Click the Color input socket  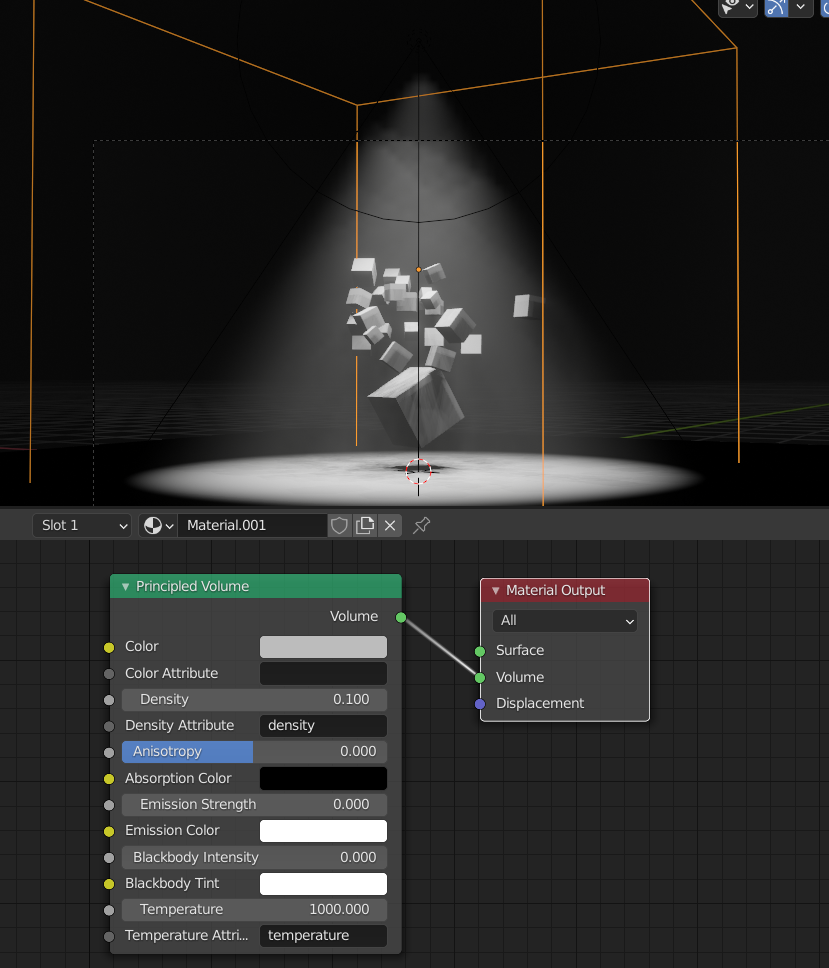(109, 648)
